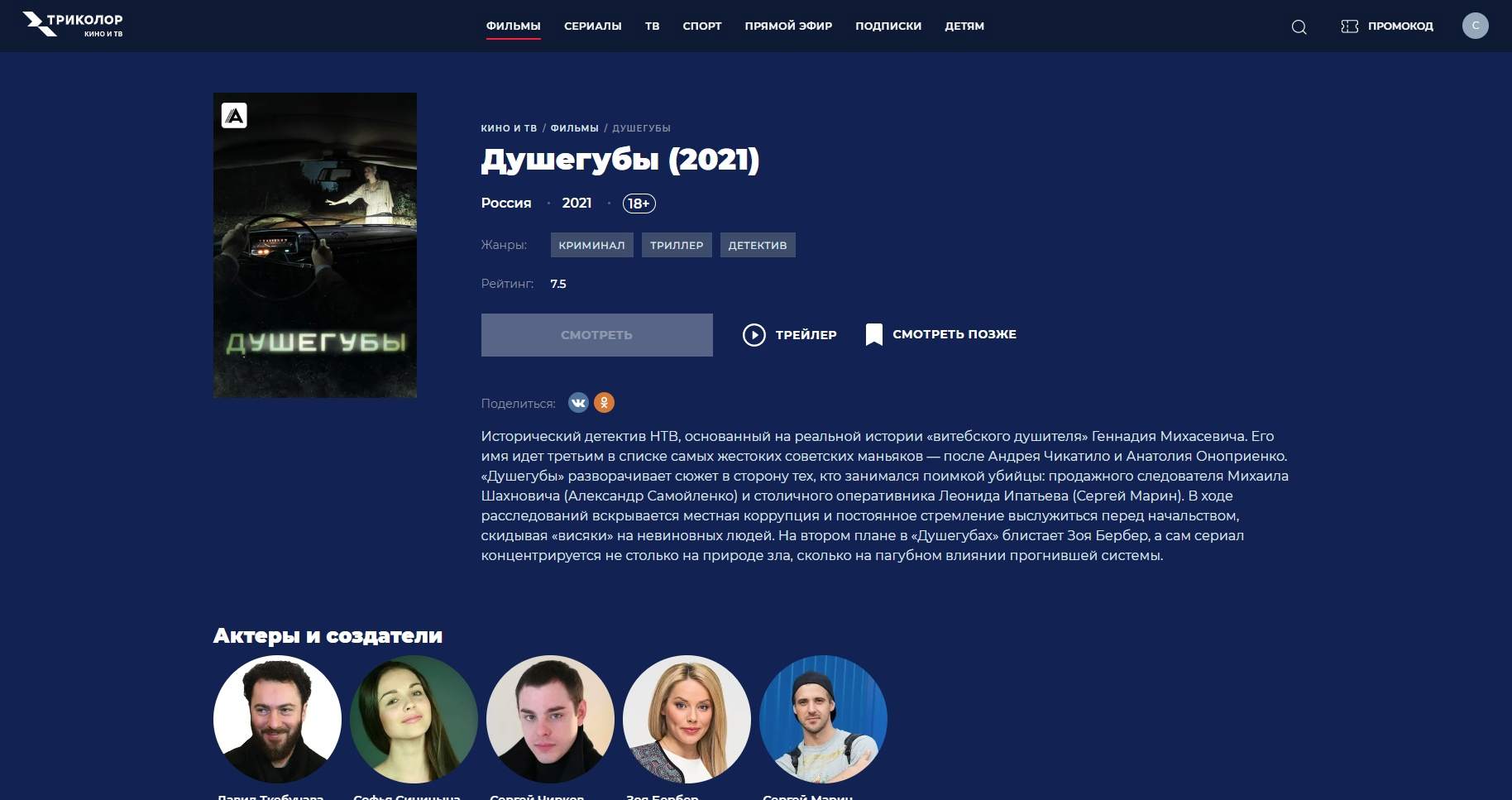The width and height of the screenshot is (1512, 800).
Task: Open the Спорт section
Action: click(x=702, y=26)
